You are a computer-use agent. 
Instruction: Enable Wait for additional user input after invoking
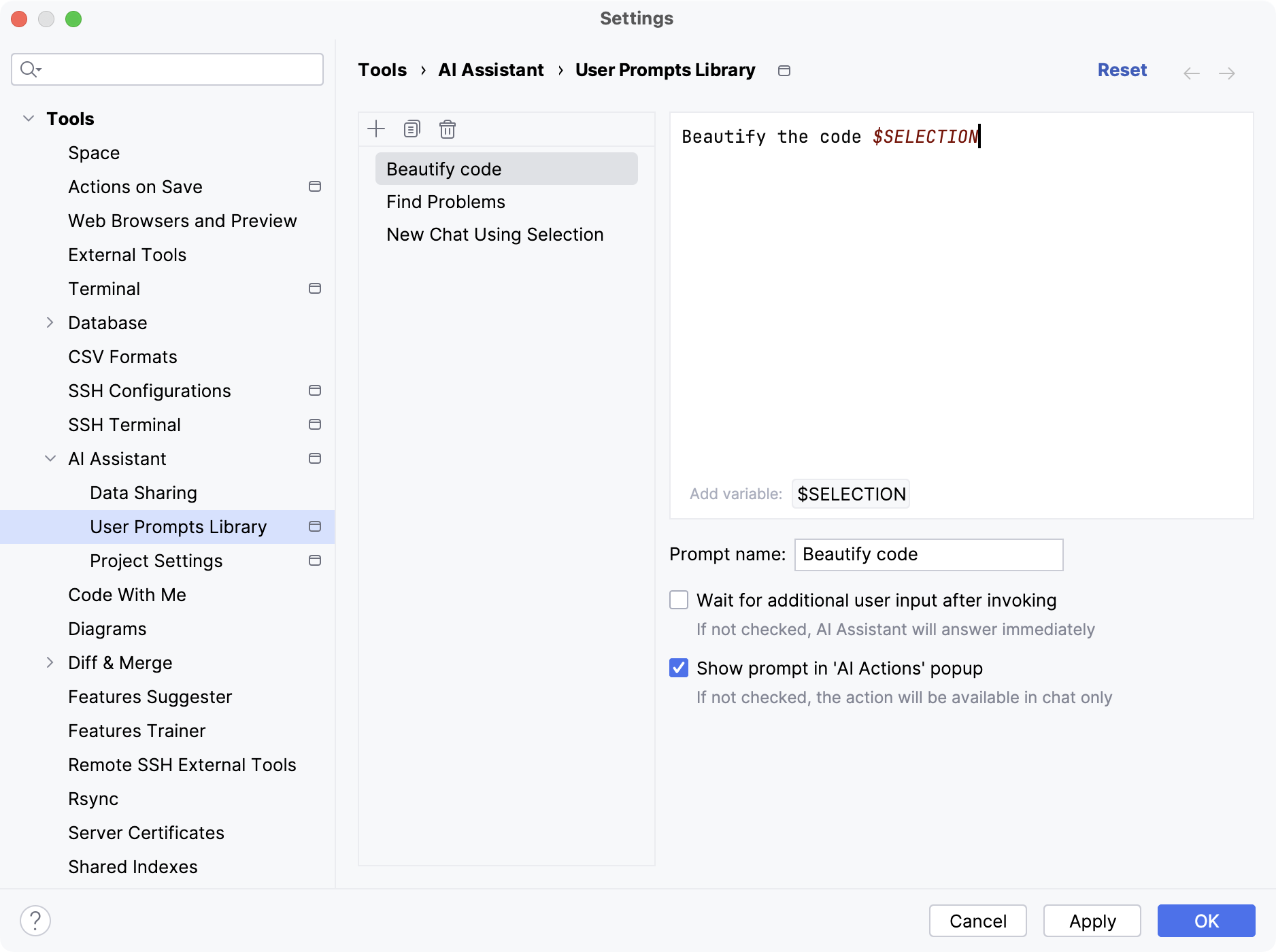point(678,600)
